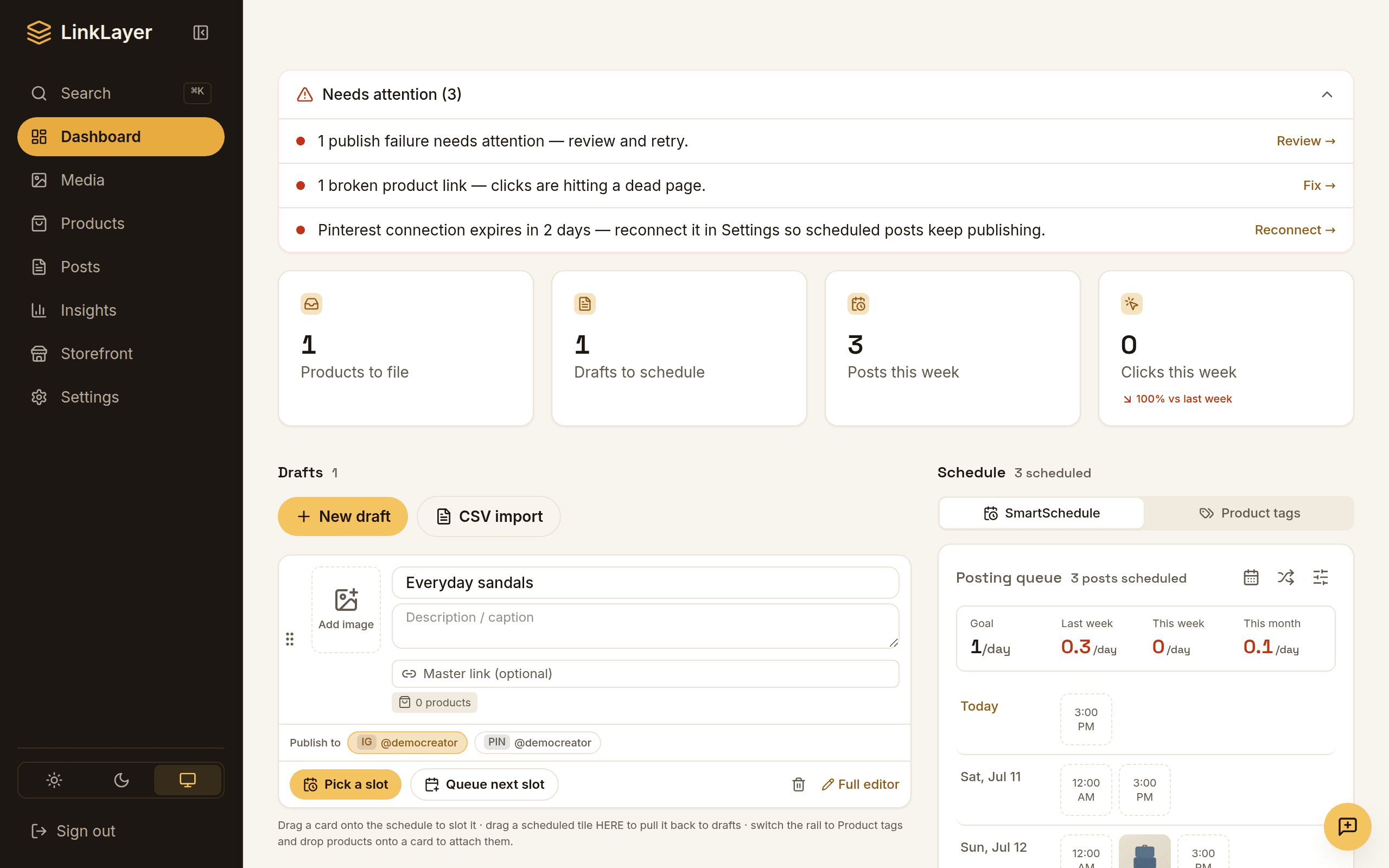Screen dimensions: 1389x868
Task: Open posting queue calendar view icon
Action: click(x=1251, y=578)
